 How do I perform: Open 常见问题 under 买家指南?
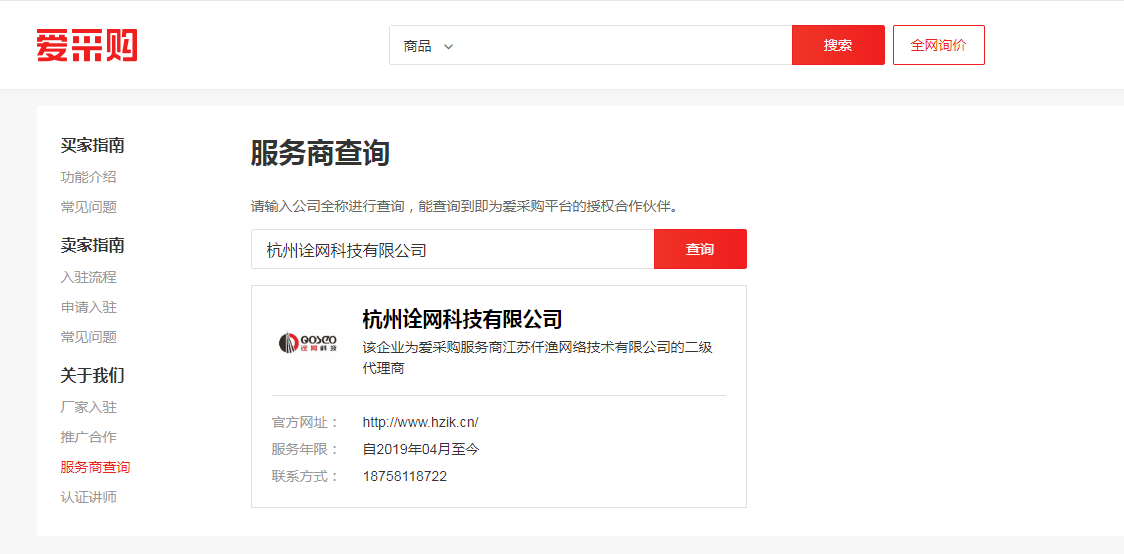point(88,207)
